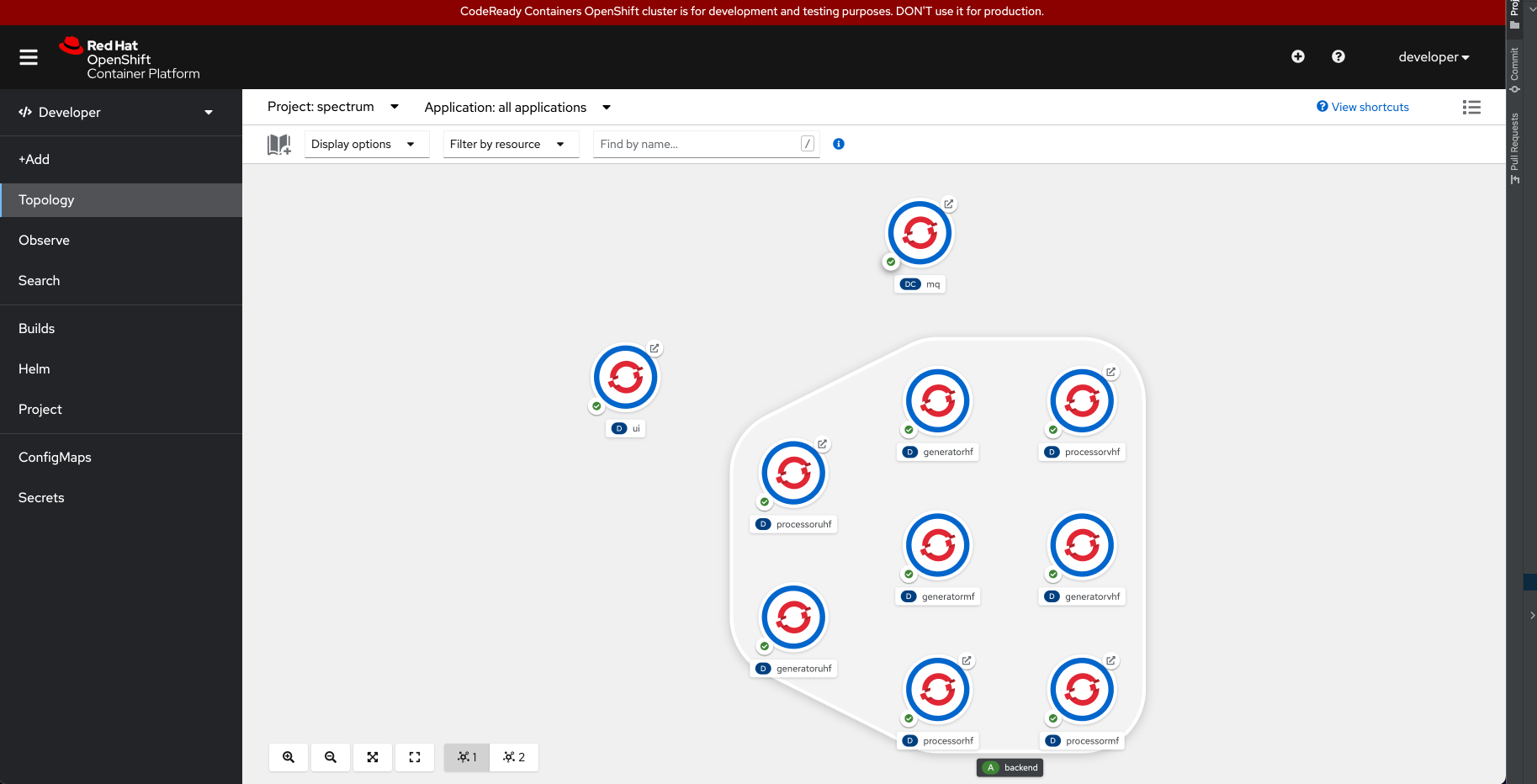Open Search in the sidebar
1537x784 pixels.
tap(121, 281)
